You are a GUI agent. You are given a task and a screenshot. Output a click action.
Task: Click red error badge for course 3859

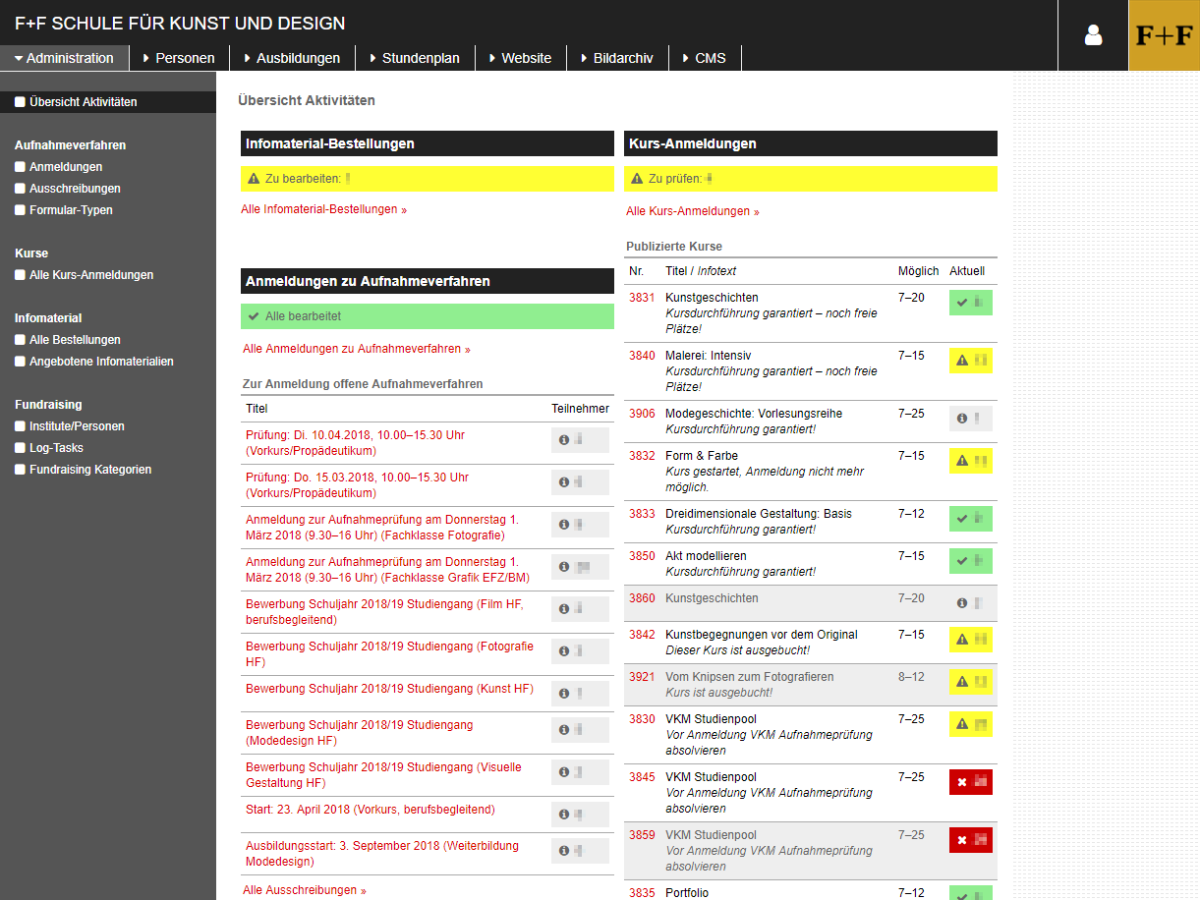pyautogui.click(x=970, y=839)
